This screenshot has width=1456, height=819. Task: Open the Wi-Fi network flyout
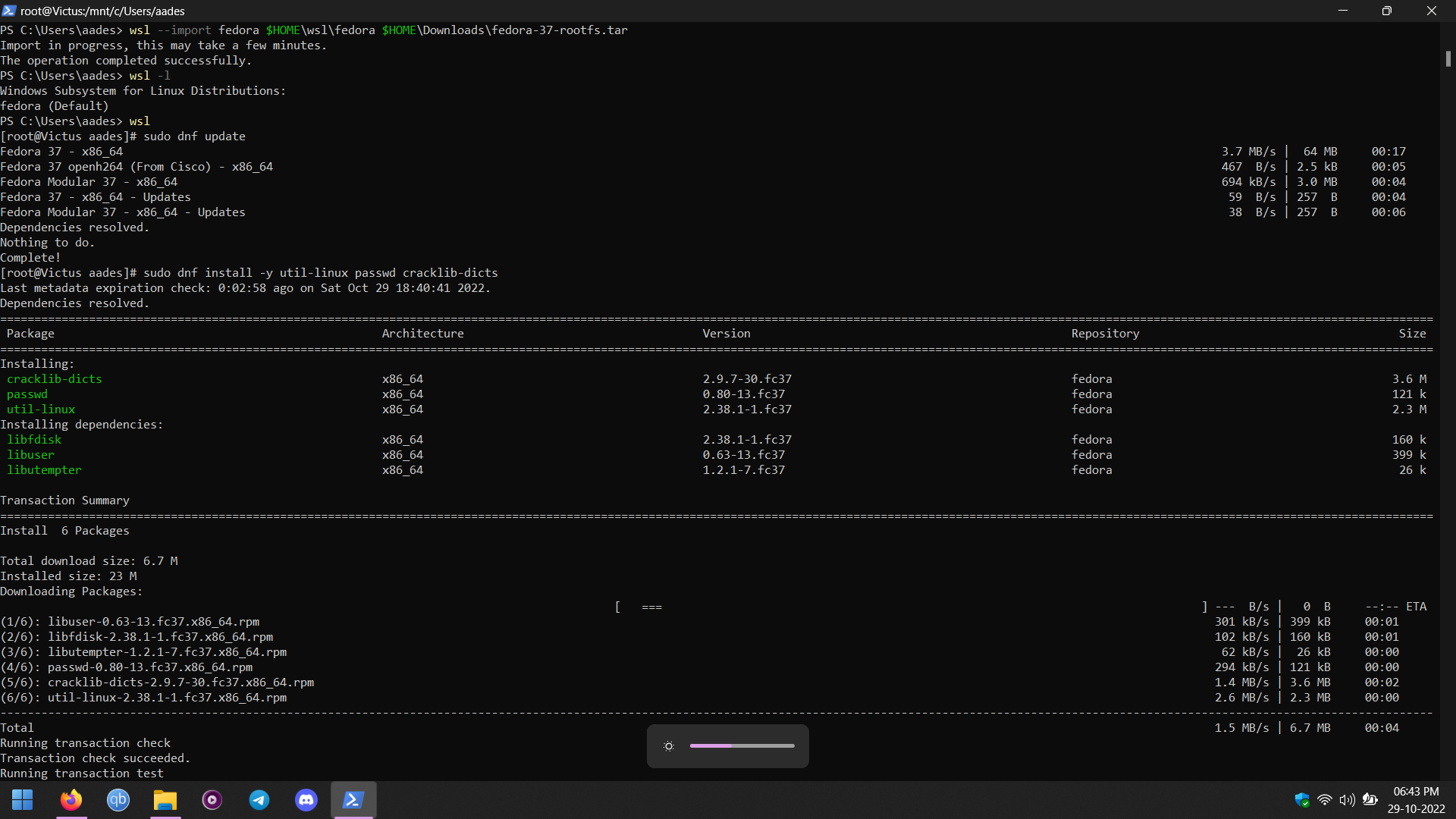click(1324, 800)
